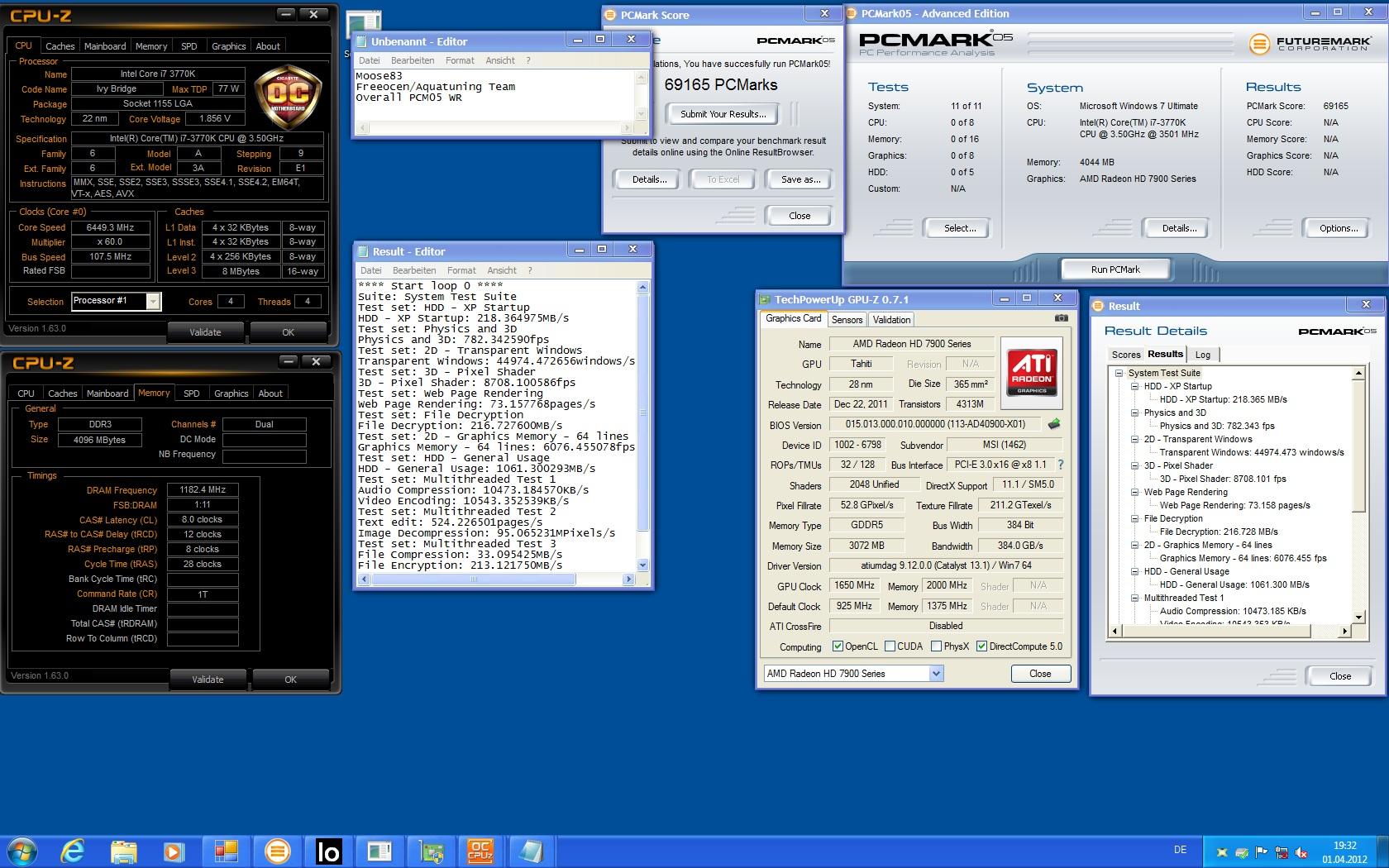The image size is (1389, 868).
Task: Click the Options... button in PCMark05
Action: [1339, 228]
